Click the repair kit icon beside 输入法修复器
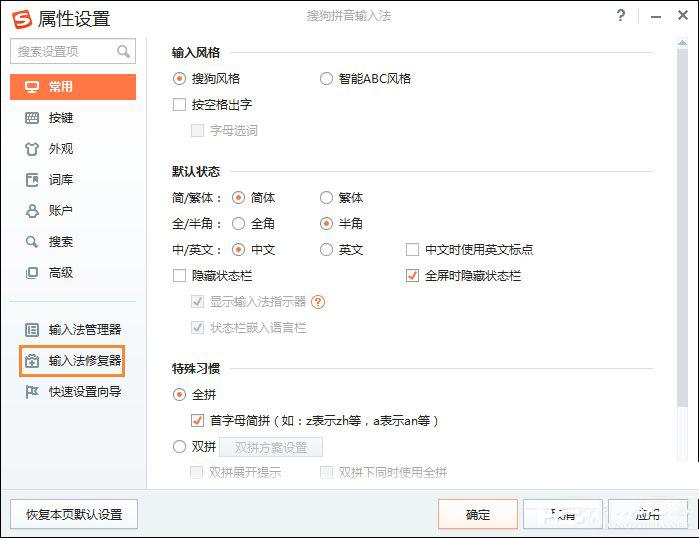699x538 pixels. 32,361
